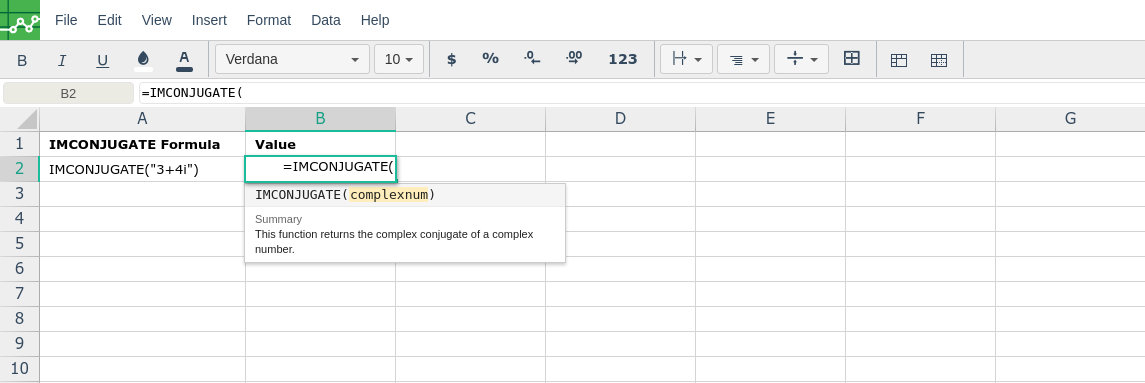Decrease decimal places
This screenshot has width=1145, height=383.
[532, 59]
